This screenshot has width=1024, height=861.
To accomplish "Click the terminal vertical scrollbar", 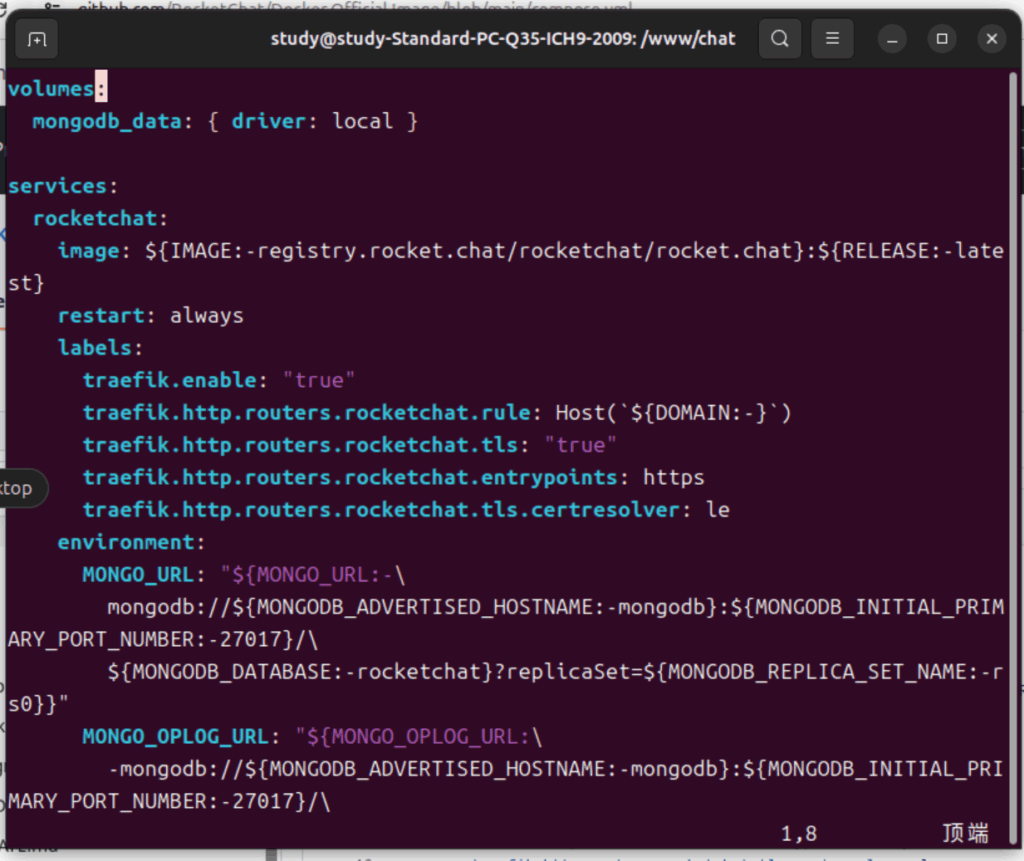I will click(x=1013, y=457).
